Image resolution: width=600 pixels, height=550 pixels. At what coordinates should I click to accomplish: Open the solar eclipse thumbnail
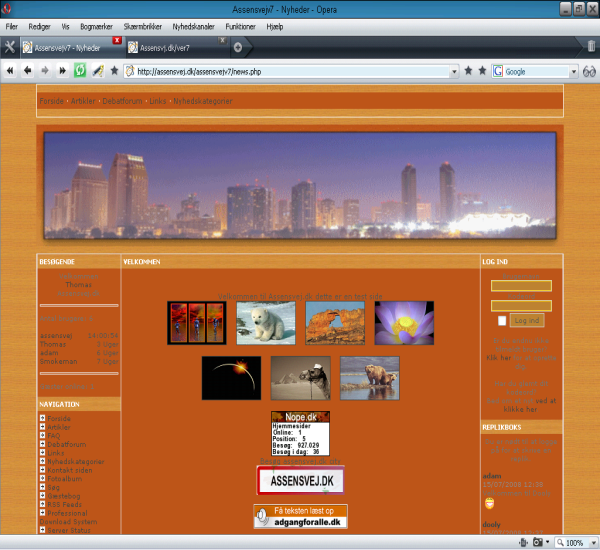pyautogui.click(x=232, y=378)
